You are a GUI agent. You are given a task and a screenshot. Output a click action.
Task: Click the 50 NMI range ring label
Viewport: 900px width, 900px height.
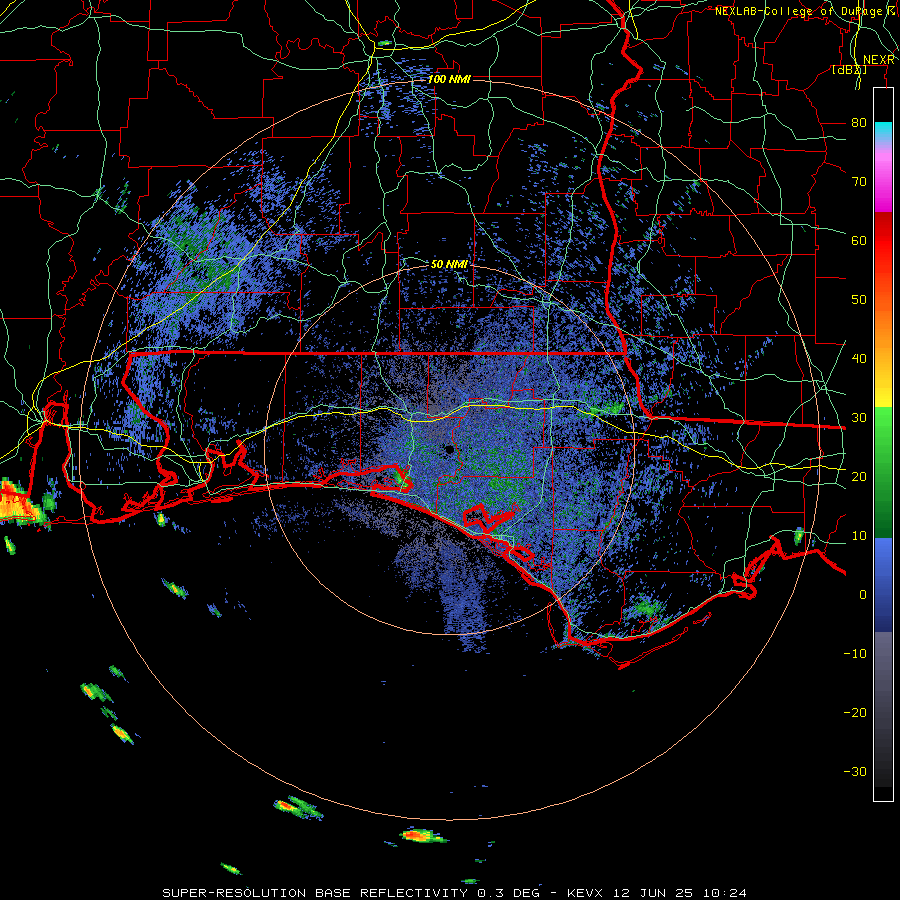449,264
